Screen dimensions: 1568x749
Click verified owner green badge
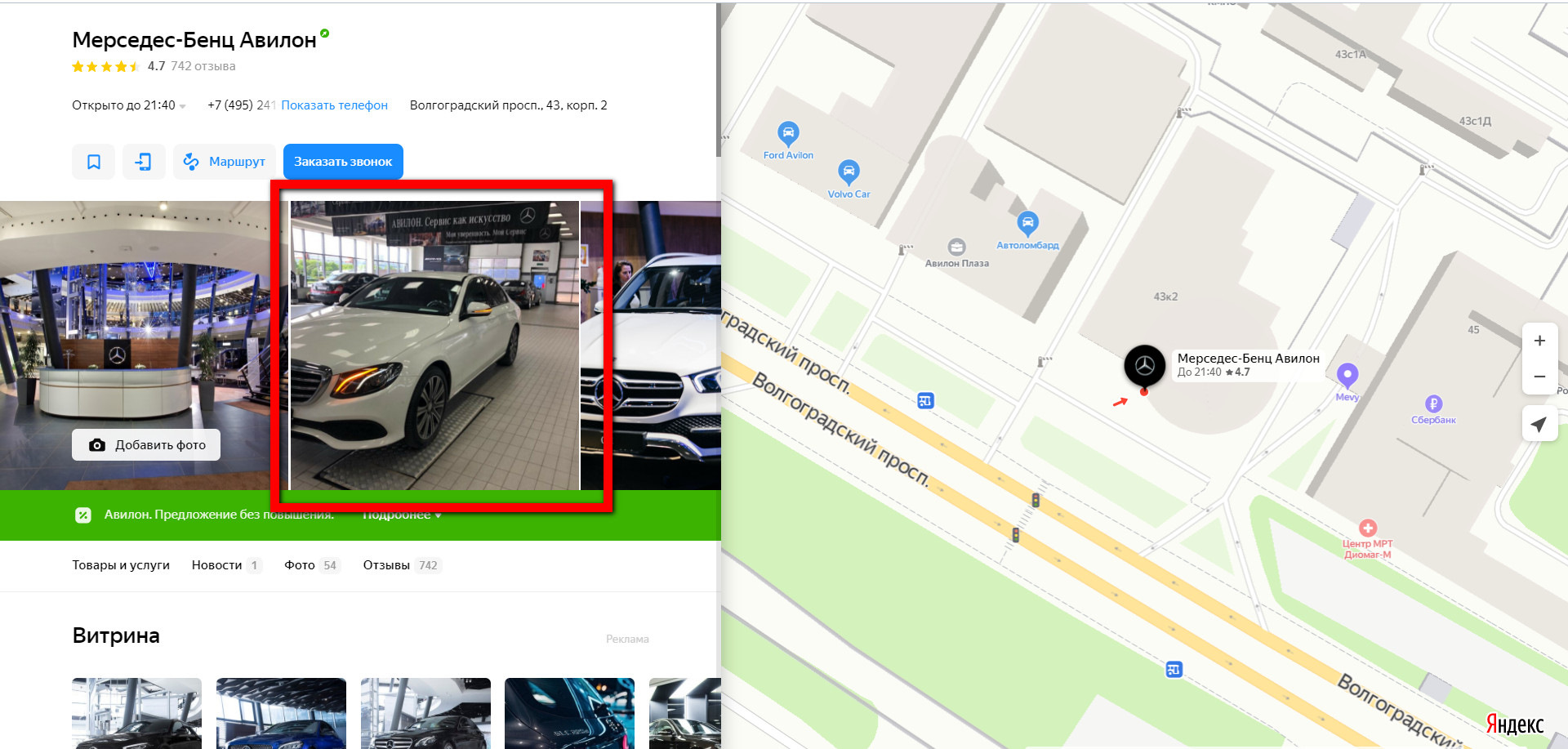point(324,33)
